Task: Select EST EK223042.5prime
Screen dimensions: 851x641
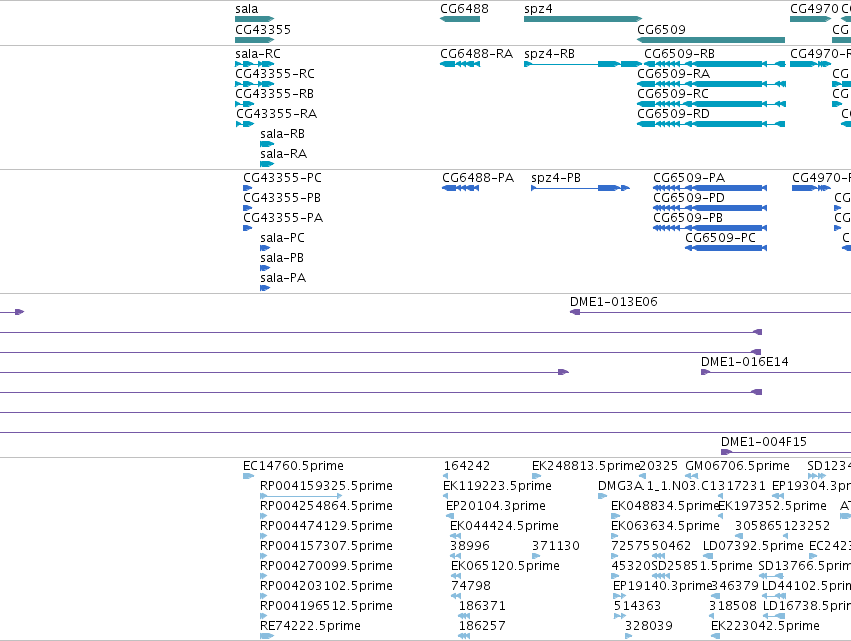Action: click(x=765, y=626)
